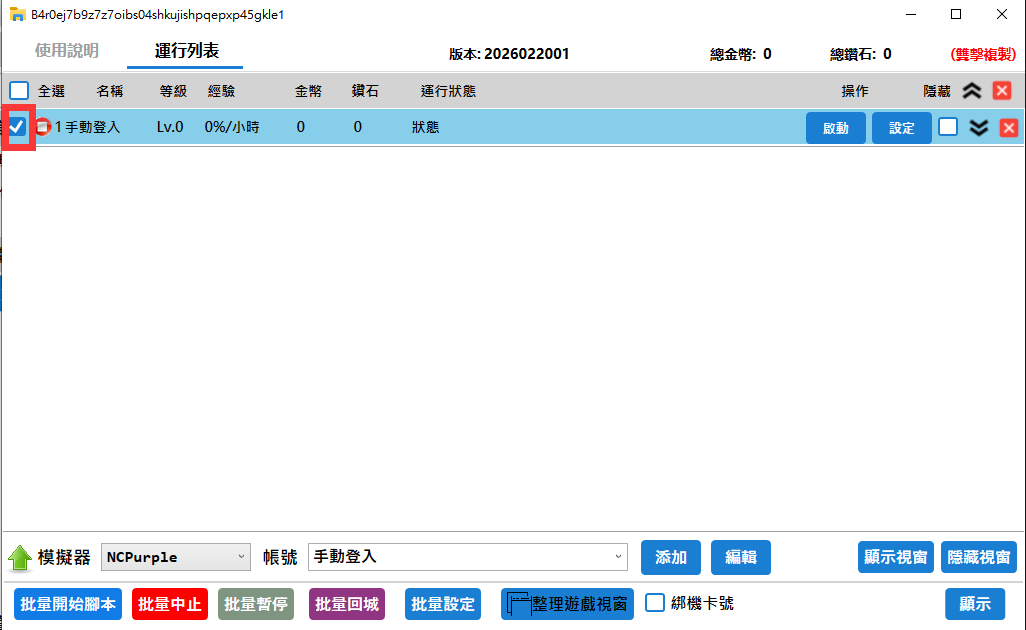Click the folder icon in the title bar
Image resolution: width=1026 pixels, height=630 pixels.
pyautogui.click(x=17, y=14)
